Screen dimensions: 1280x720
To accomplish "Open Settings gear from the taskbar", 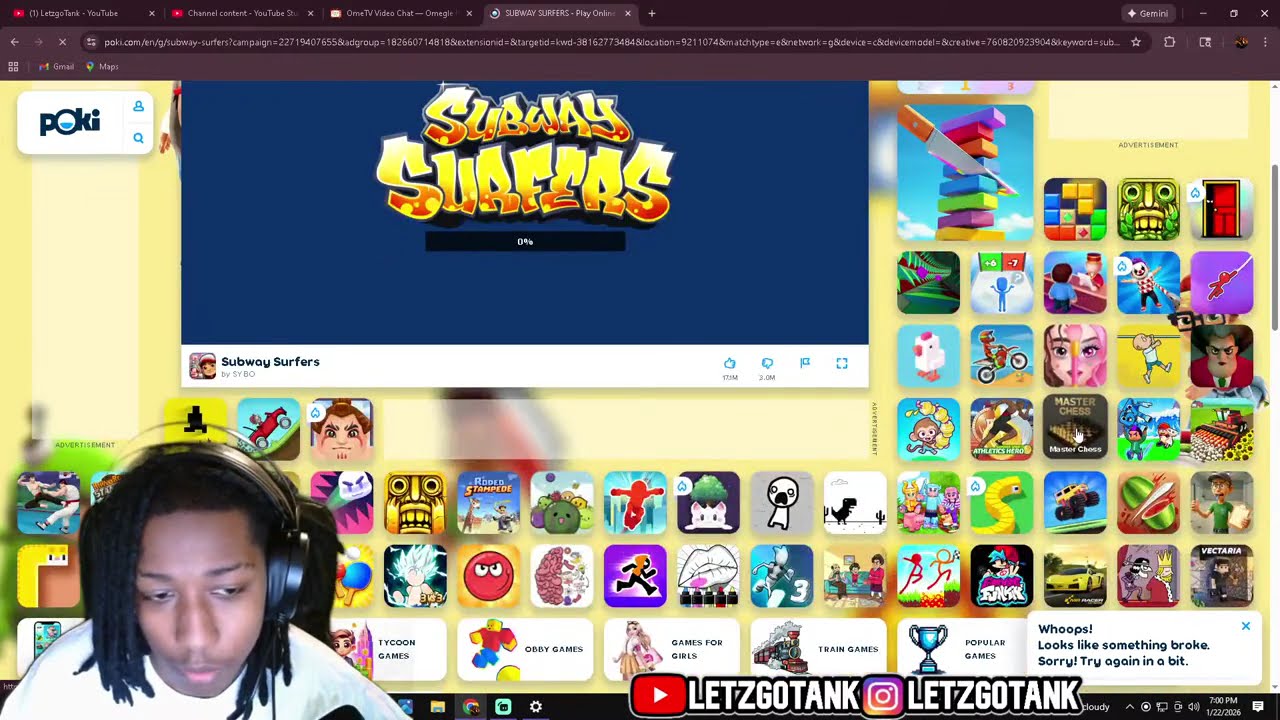I will coord(536,707).
